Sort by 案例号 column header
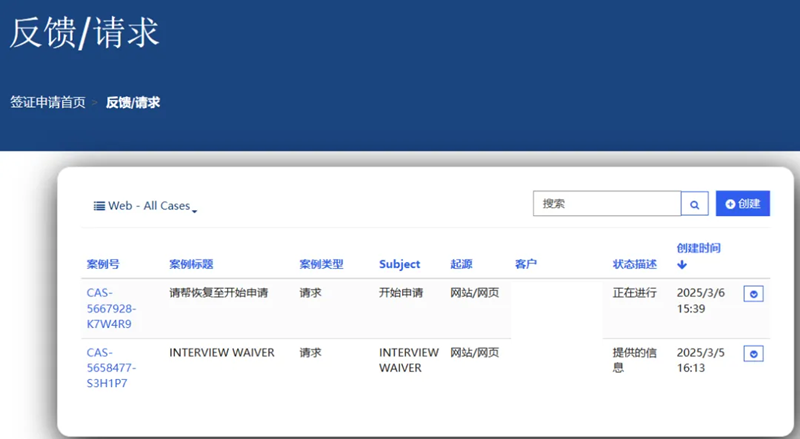The image size is (800, 439). coord(103,264)
